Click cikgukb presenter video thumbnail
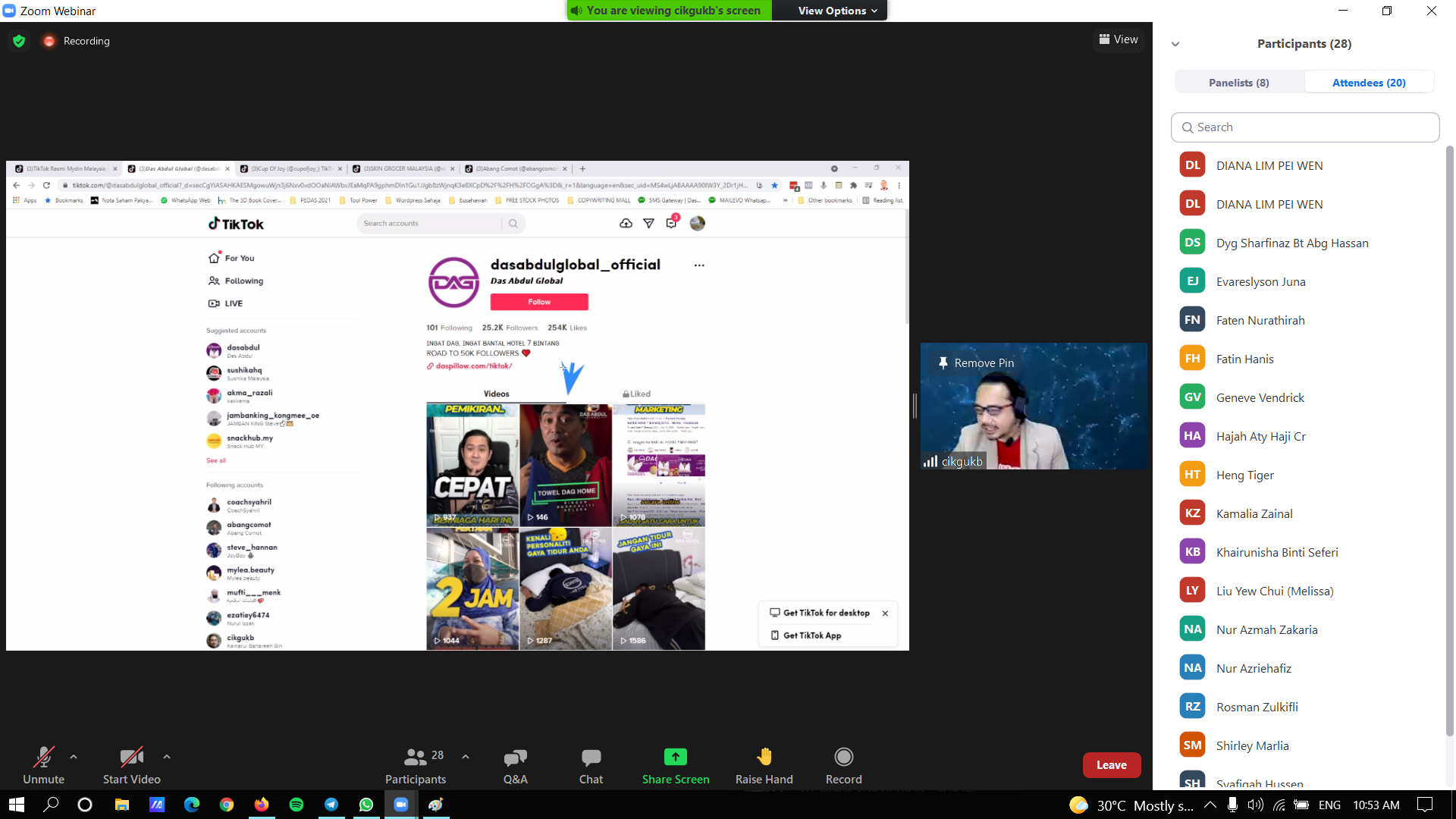 click(1034, 406)
